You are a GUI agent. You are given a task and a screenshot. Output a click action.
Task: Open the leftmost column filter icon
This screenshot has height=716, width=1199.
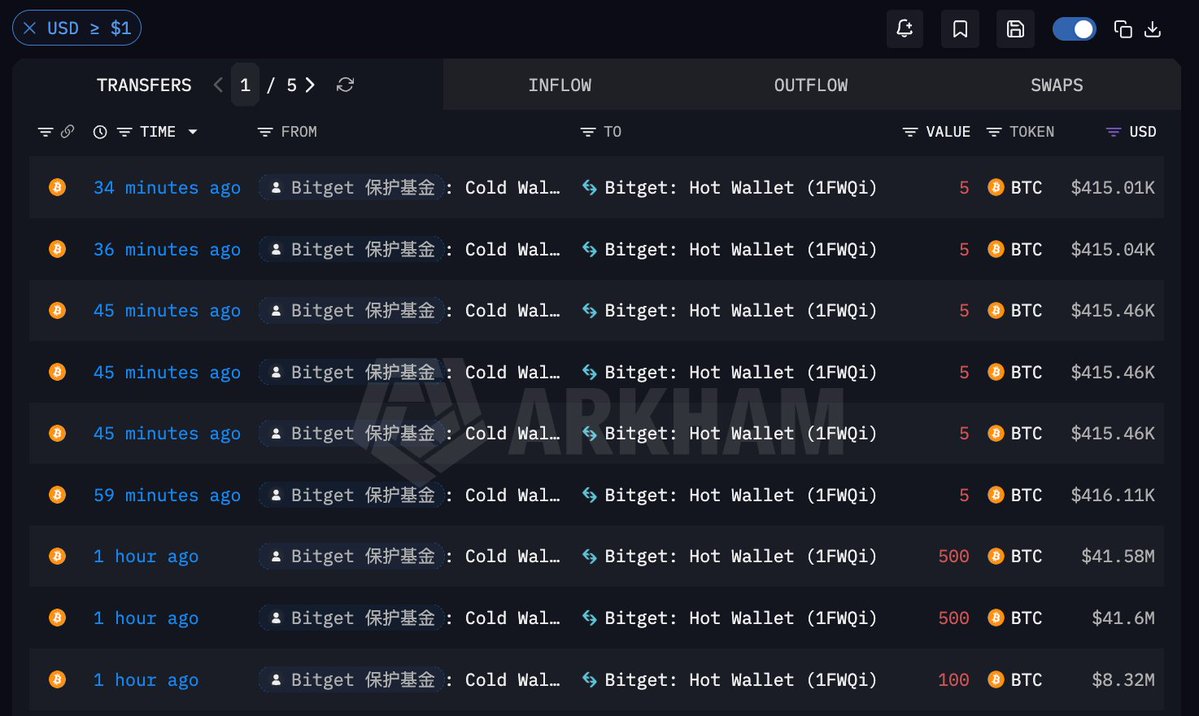(46, 132)
